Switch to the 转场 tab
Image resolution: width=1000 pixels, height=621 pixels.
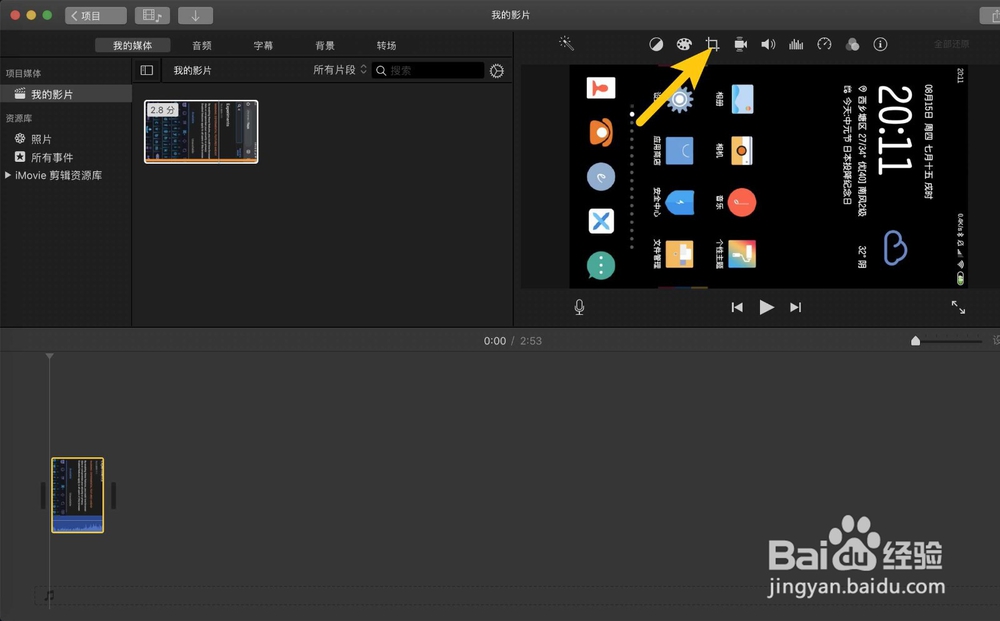386,44
